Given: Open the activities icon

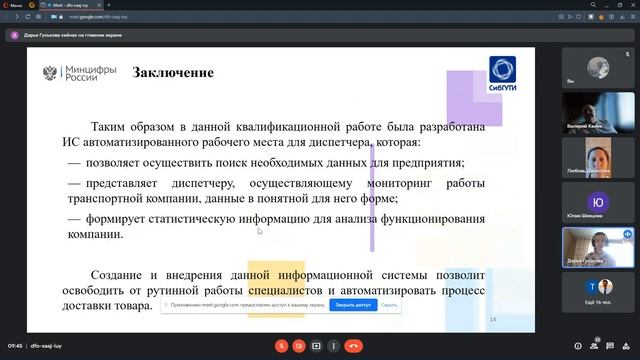Looking at the screenshot, I should point(626,346).
